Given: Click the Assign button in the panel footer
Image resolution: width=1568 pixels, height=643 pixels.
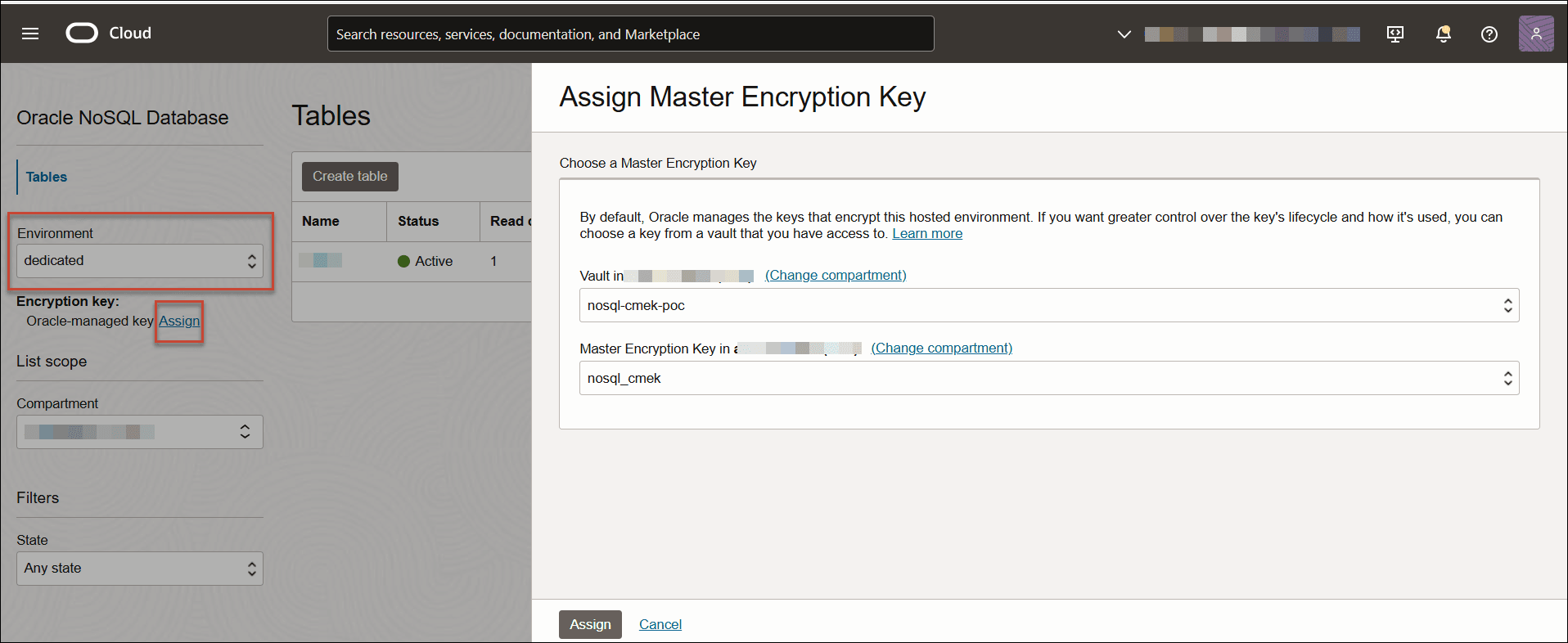Looking at the screenshot, I should pos(590,624).
